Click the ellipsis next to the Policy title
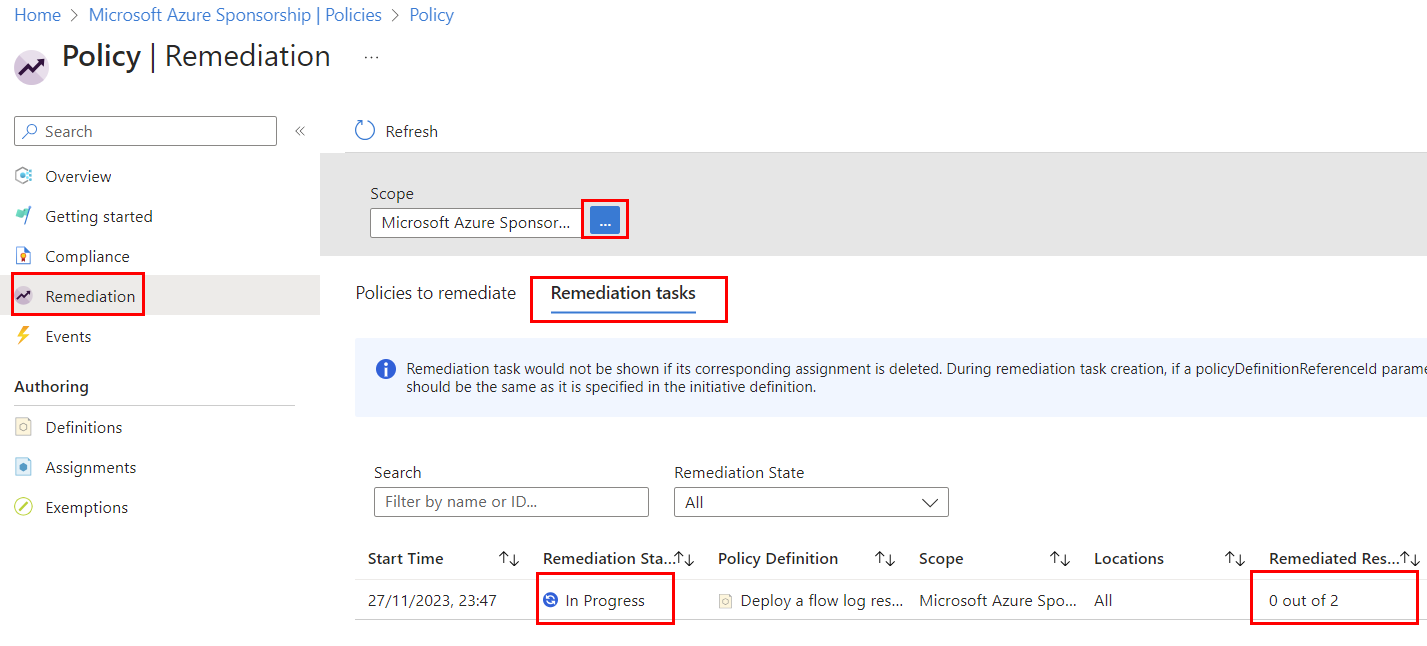This screenshot has width=1427, height=646. coord(371,57)
